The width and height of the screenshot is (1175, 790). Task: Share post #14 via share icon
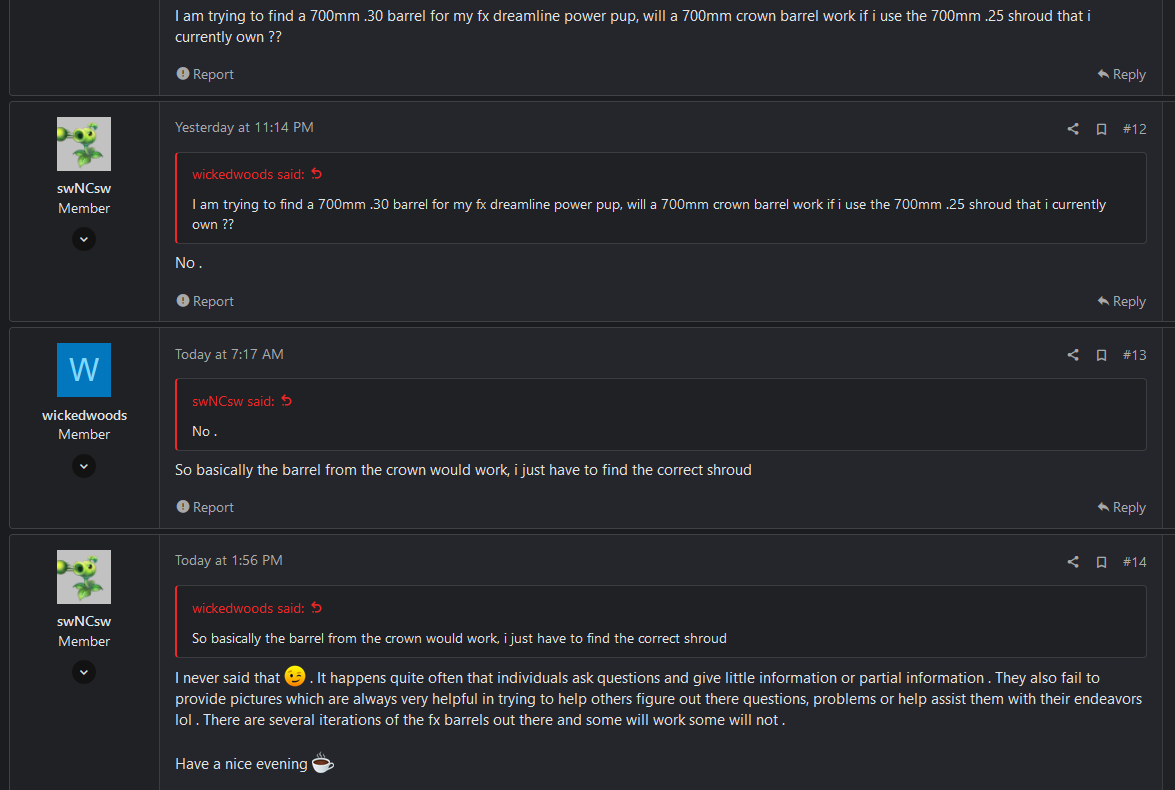point(1072,562)
